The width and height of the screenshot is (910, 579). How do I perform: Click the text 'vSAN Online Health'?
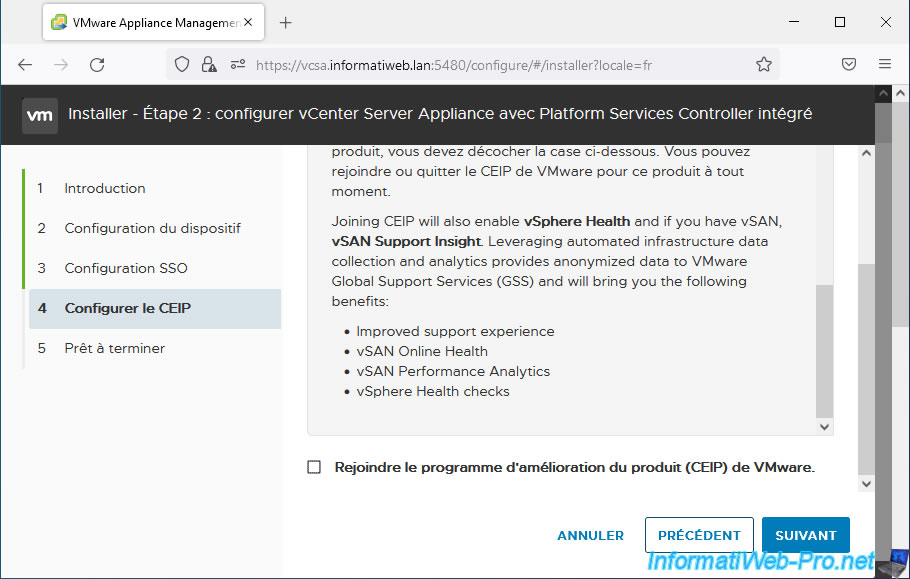click(x=422, y=352)
